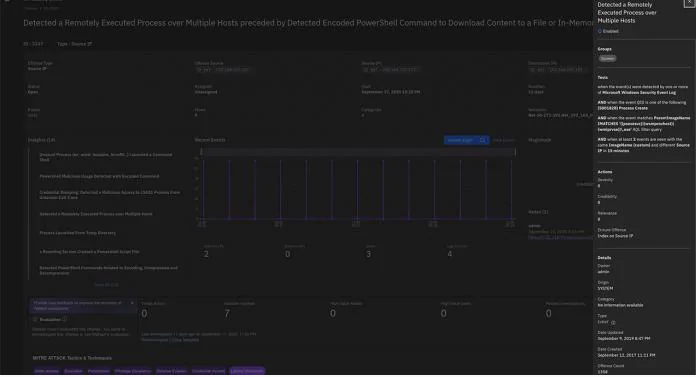Select the Defense Evasion tactic tag

tap(171, 371)
